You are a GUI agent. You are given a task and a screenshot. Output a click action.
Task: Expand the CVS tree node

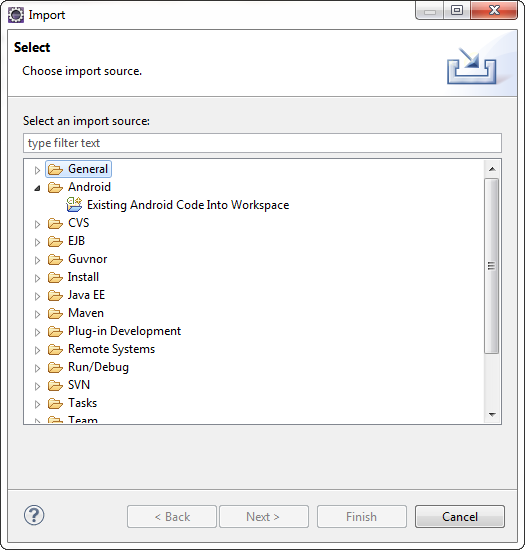click(37, 224)
